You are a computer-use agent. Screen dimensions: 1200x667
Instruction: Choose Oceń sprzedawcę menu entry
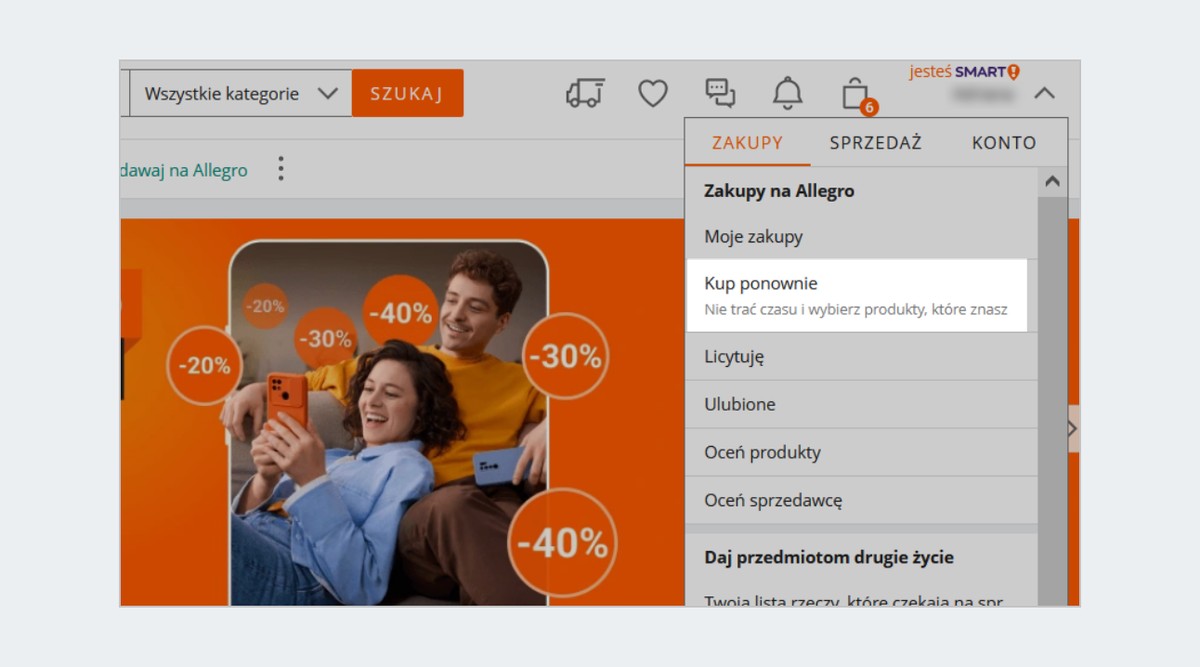tap(861, 500)
